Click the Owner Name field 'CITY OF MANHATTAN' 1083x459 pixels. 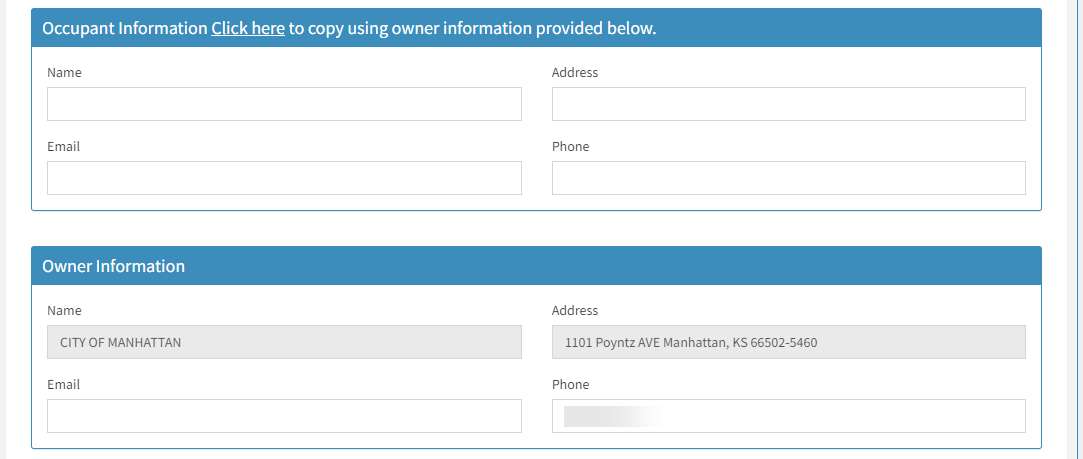[x=285, y=342]
